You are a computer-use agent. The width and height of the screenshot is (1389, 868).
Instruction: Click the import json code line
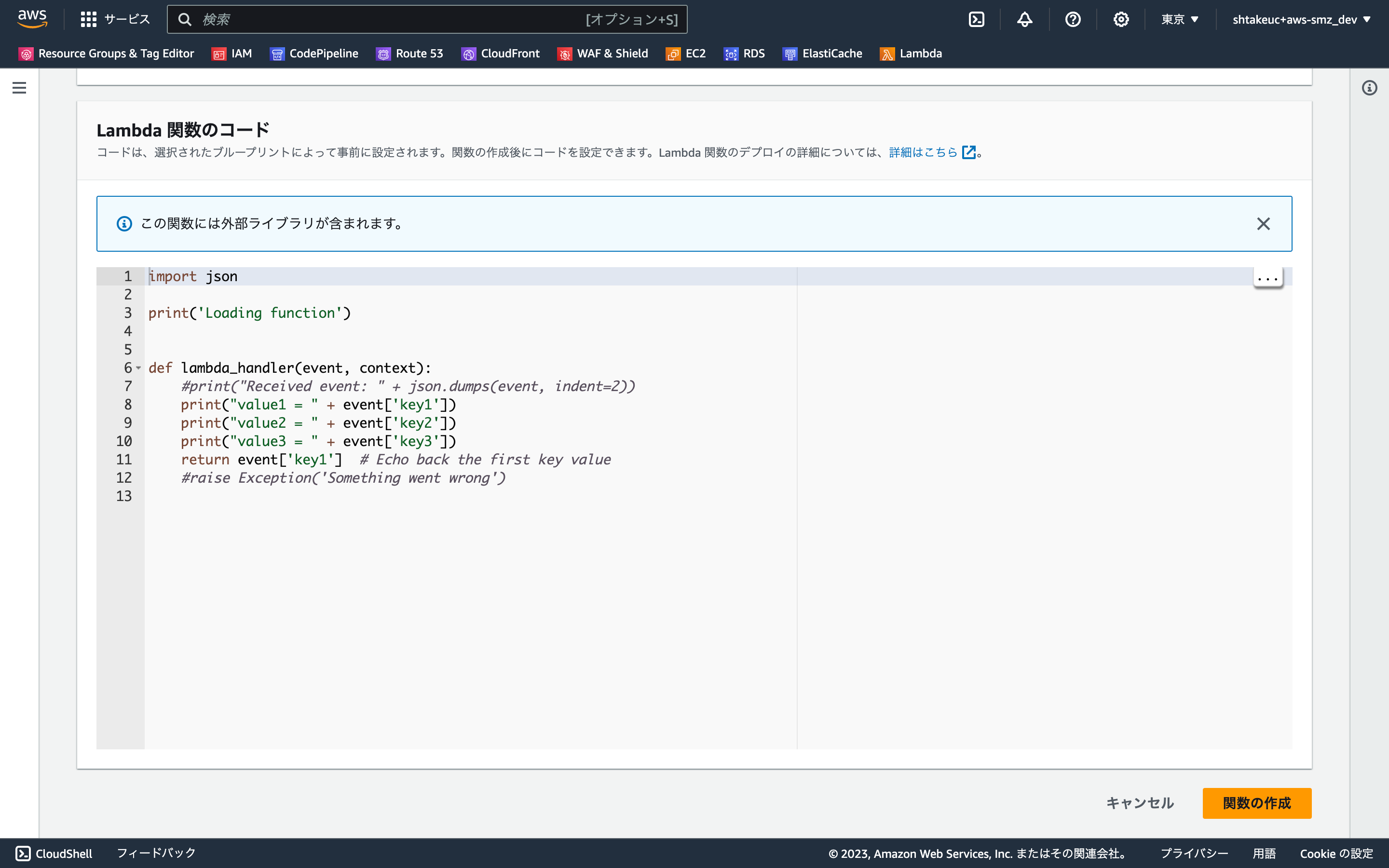click(x=193, y=276)
